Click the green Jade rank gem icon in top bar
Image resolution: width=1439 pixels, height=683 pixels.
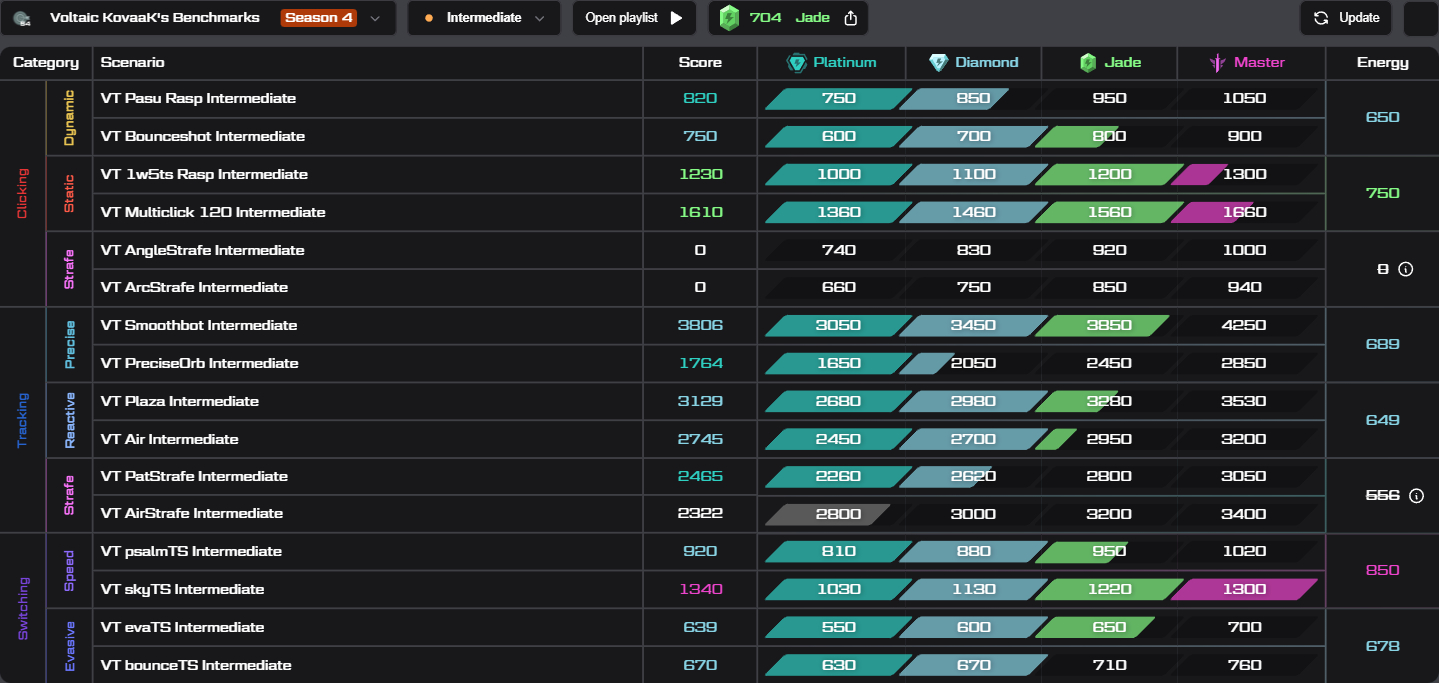(730, 18)
